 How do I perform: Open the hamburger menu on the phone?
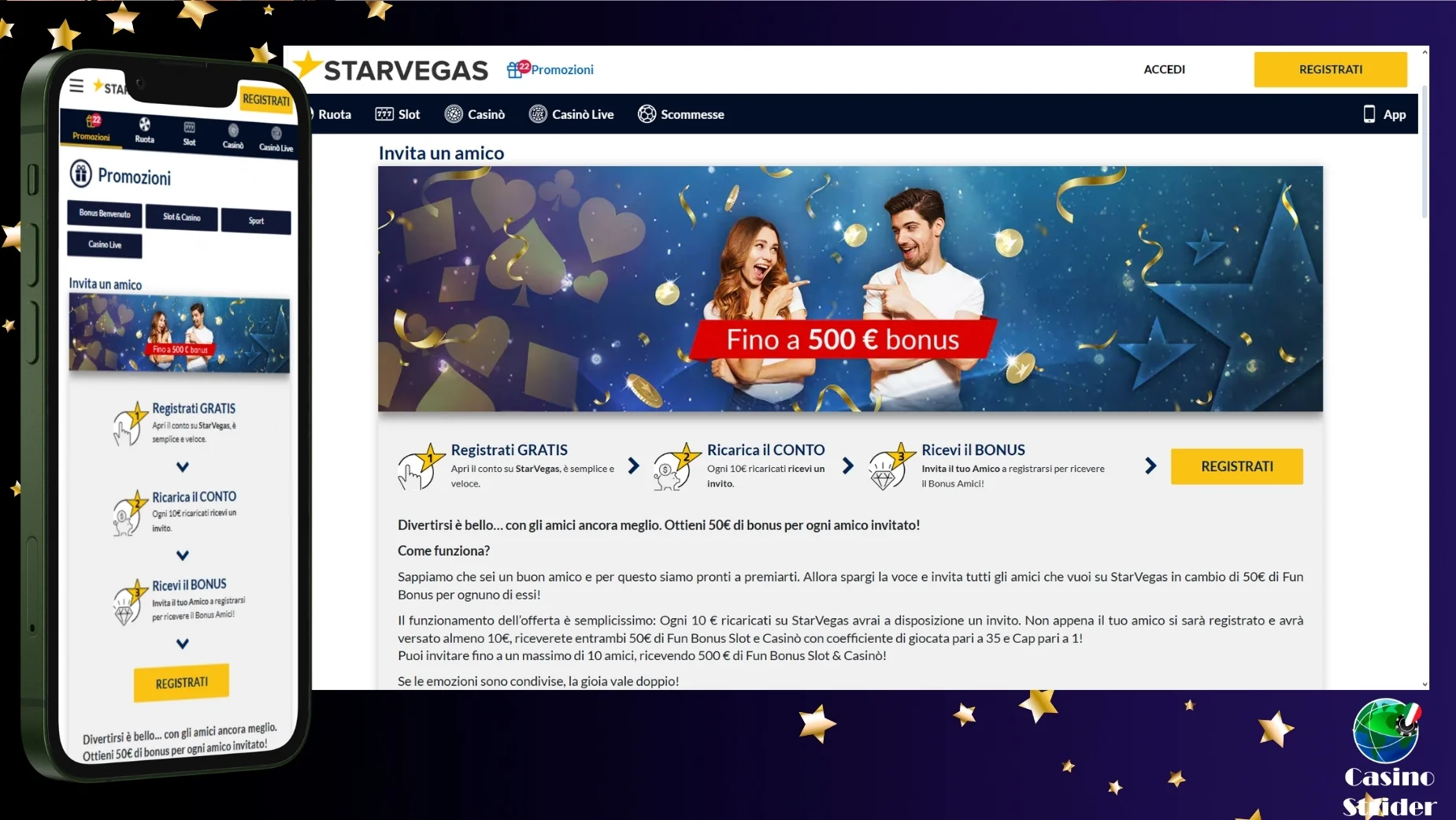point(76,86)
